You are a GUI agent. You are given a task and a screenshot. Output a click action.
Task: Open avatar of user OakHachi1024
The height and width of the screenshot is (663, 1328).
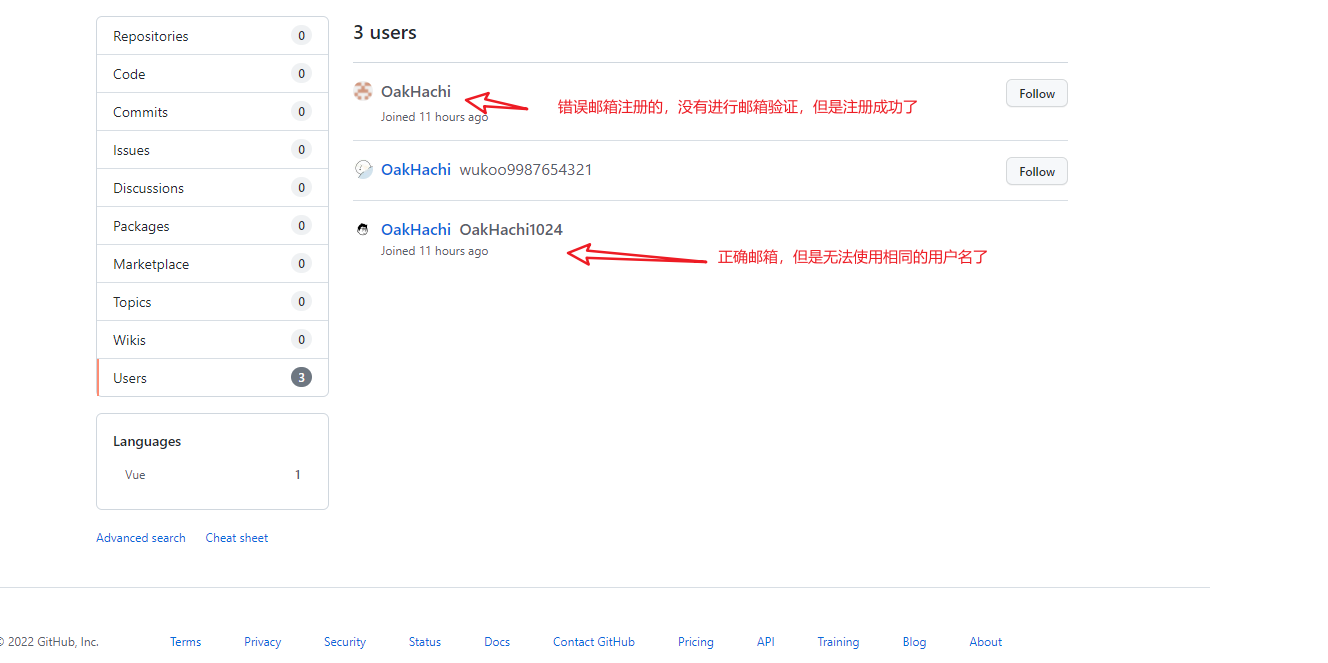[x=363, y=229]
